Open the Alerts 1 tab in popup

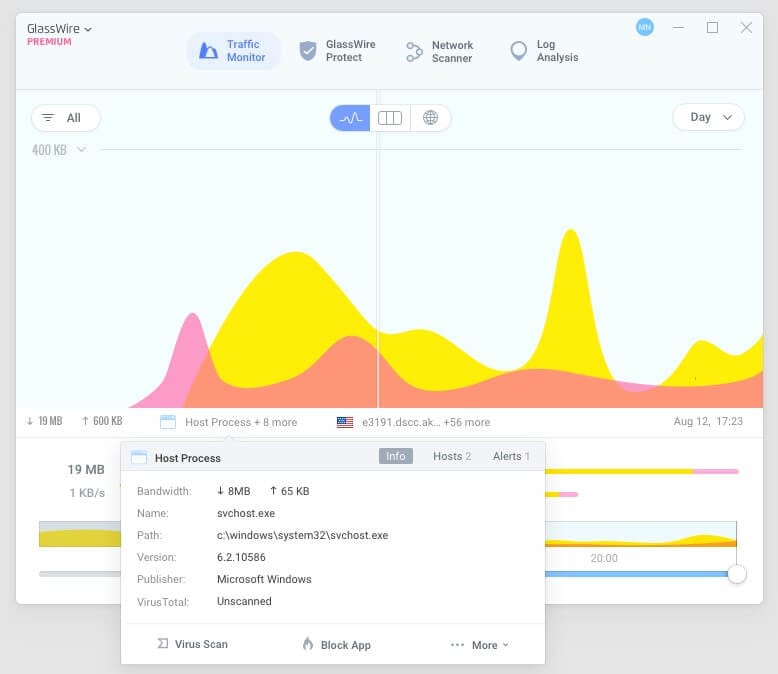pyautogui.click(x=511, y=456)
